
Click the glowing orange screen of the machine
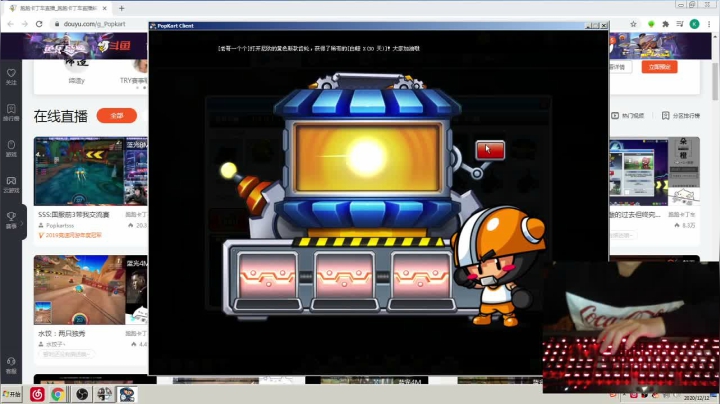point(367,158)
